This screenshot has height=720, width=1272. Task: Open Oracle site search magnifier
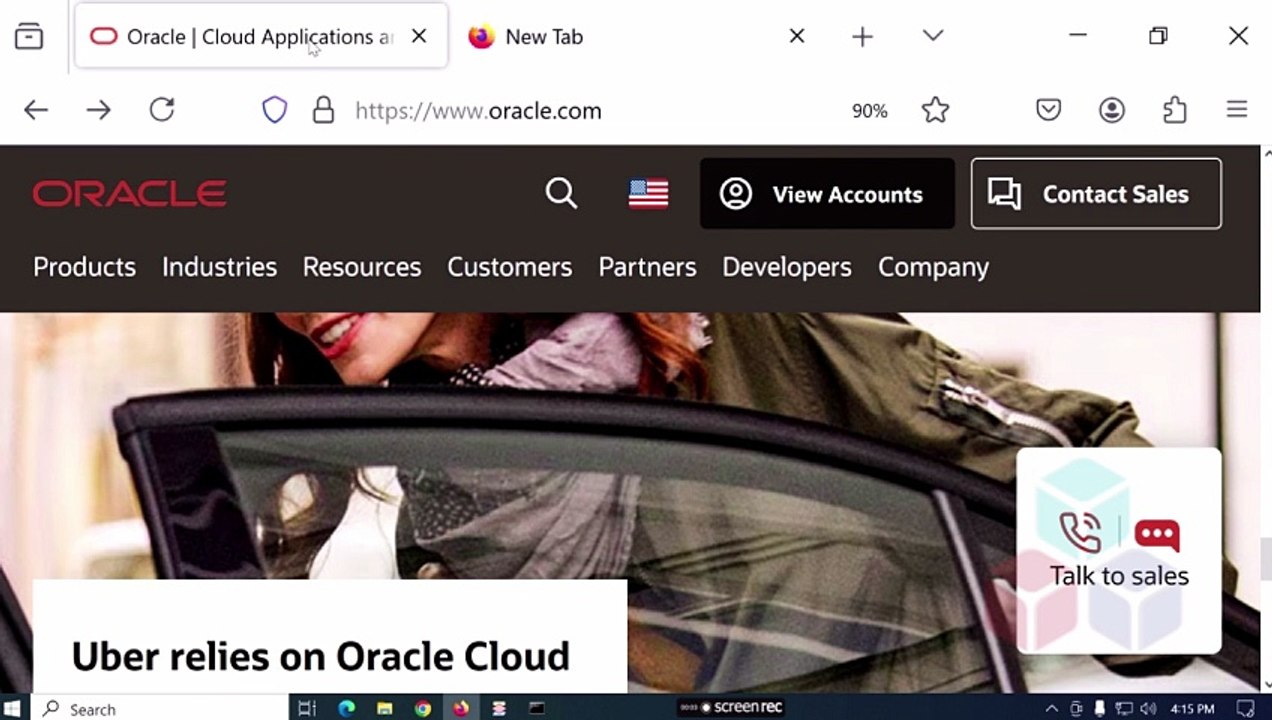[x=562, y=193]
